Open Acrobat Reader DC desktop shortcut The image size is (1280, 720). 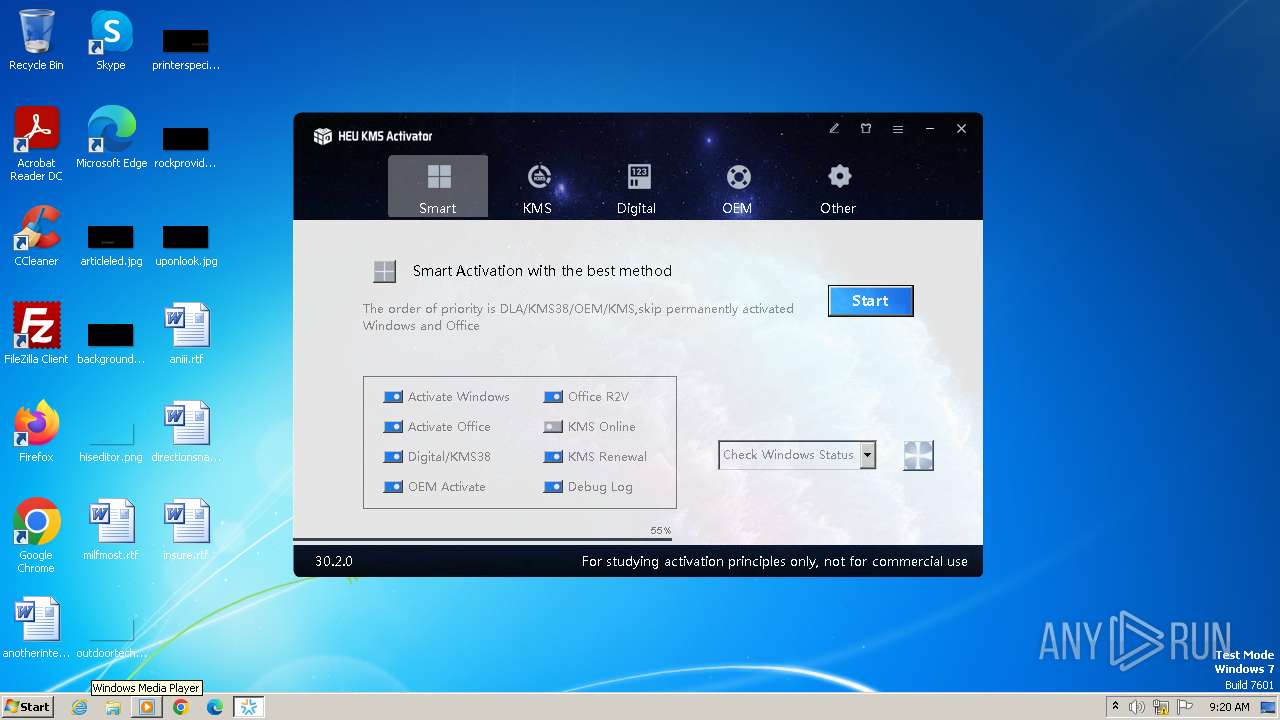pyautogui.click(x=36, y=144)
